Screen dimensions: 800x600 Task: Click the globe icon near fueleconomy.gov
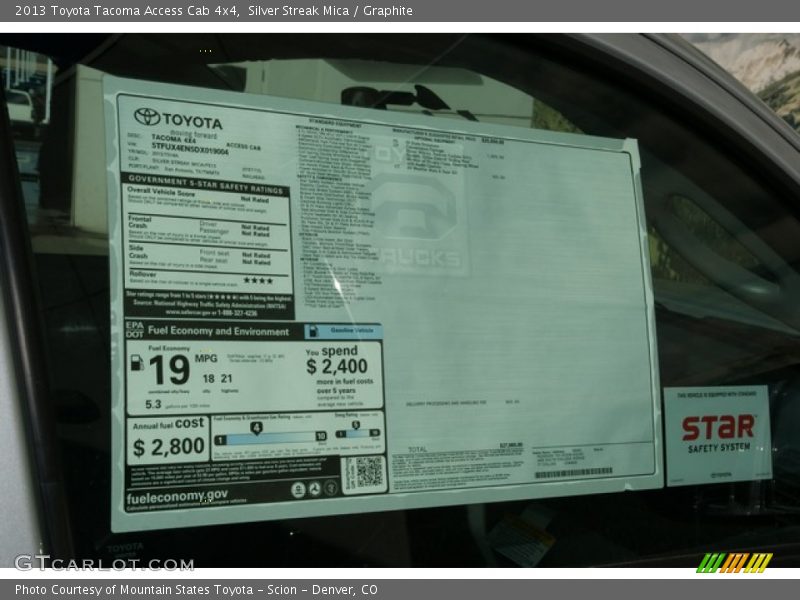point(299,489)
